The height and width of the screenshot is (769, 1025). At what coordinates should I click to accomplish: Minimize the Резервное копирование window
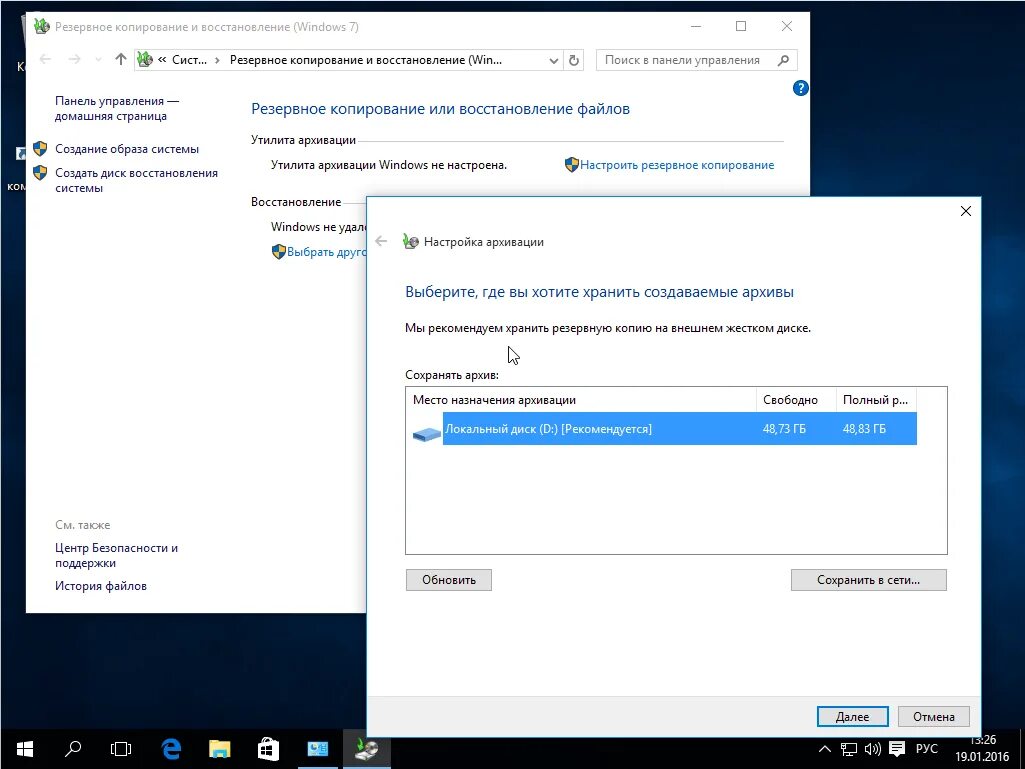[x=696, y=26]
